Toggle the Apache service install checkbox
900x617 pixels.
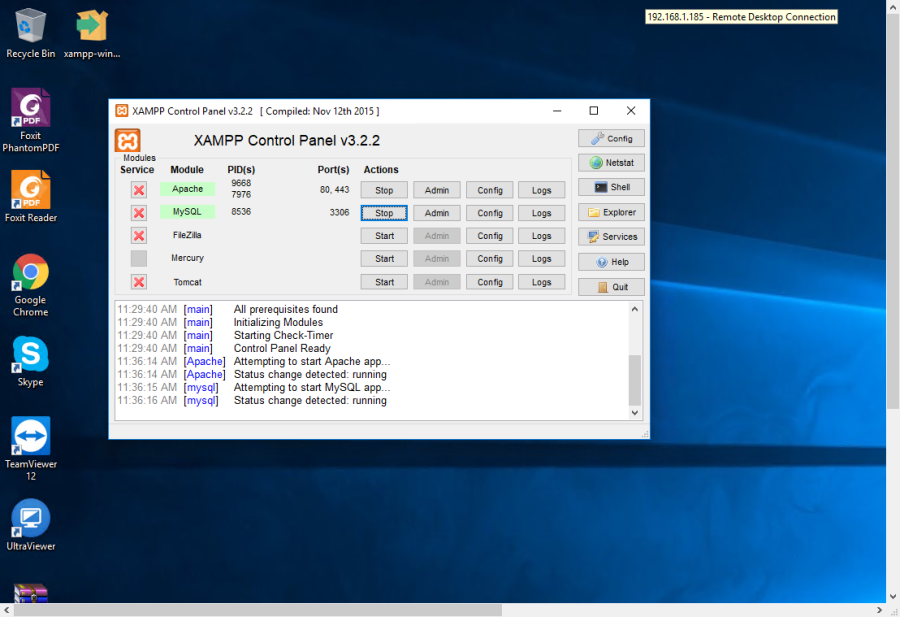coord(139,190)
